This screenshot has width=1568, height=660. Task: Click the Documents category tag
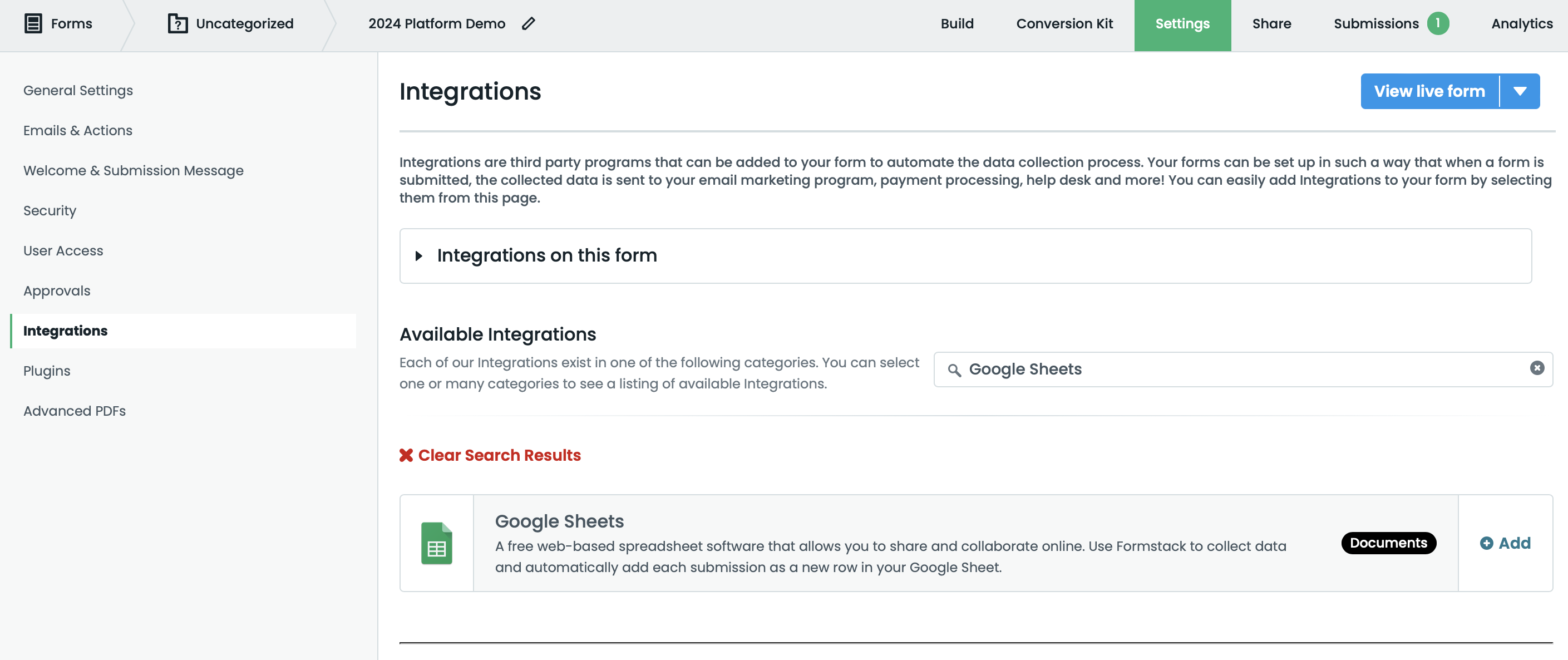point(1388,543)
